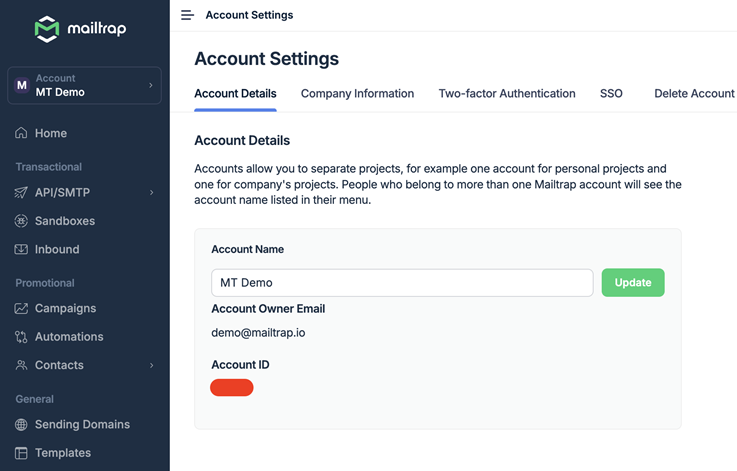Click the Campaigns chart icon

pos(21,308)
